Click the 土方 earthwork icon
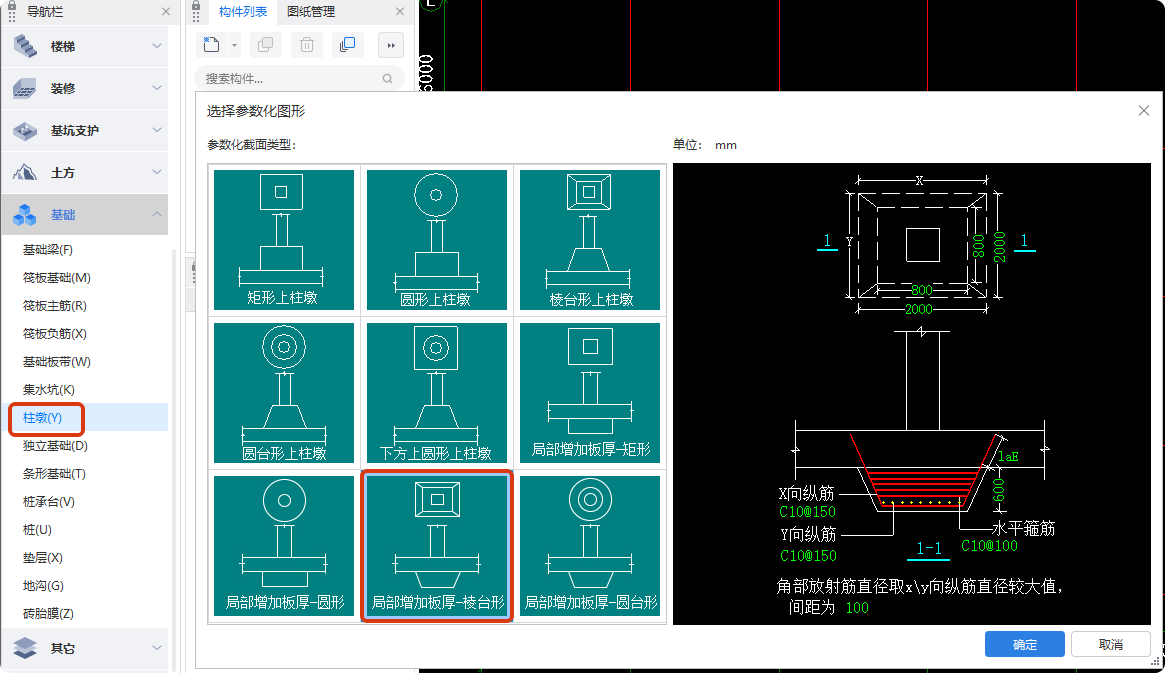Viewport: 1165px width, 673px height. click(25, 172)
